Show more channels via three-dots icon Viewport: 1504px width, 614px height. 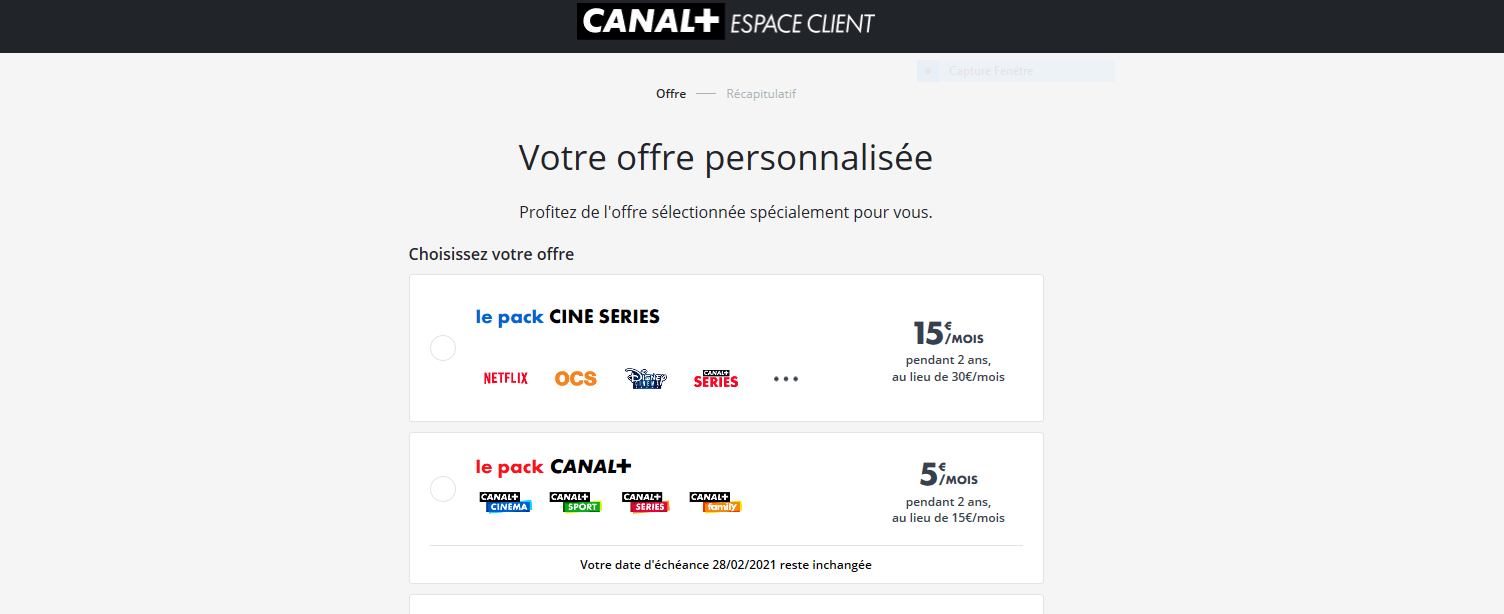pyautogui.click(x=786, y=379)
